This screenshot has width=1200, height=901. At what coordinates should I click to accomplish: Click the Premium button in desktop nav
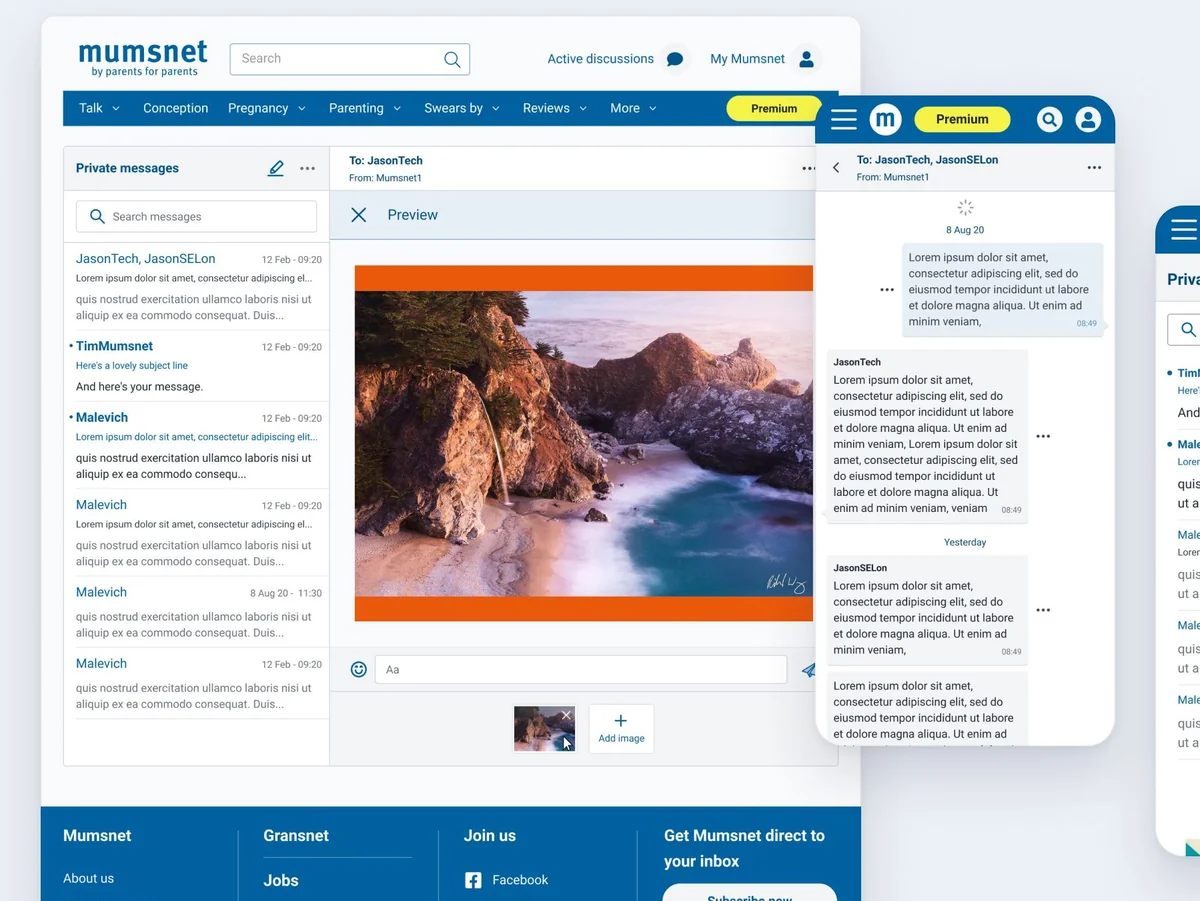[774, 108]
